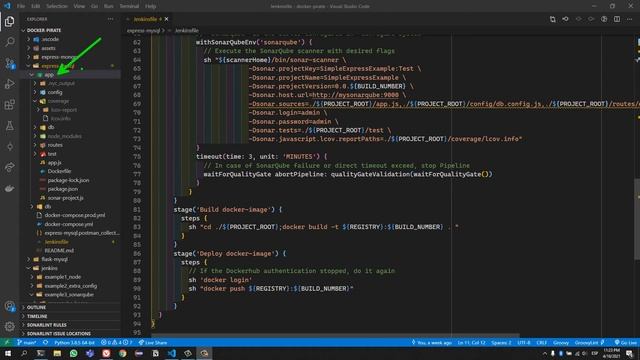
Task: Click the Explorer more actions ellipsis
Action: tap(111, 19)
